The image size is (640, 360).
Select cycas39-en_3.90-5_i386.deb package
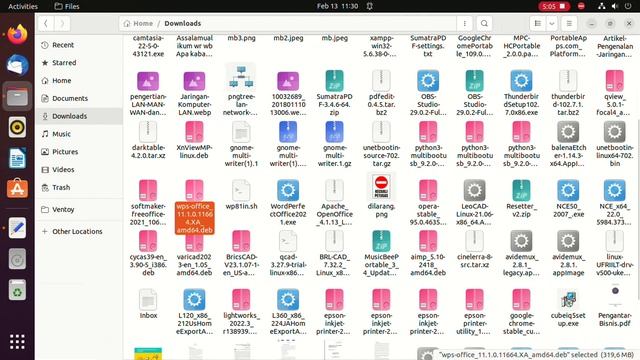coord(148,253)
